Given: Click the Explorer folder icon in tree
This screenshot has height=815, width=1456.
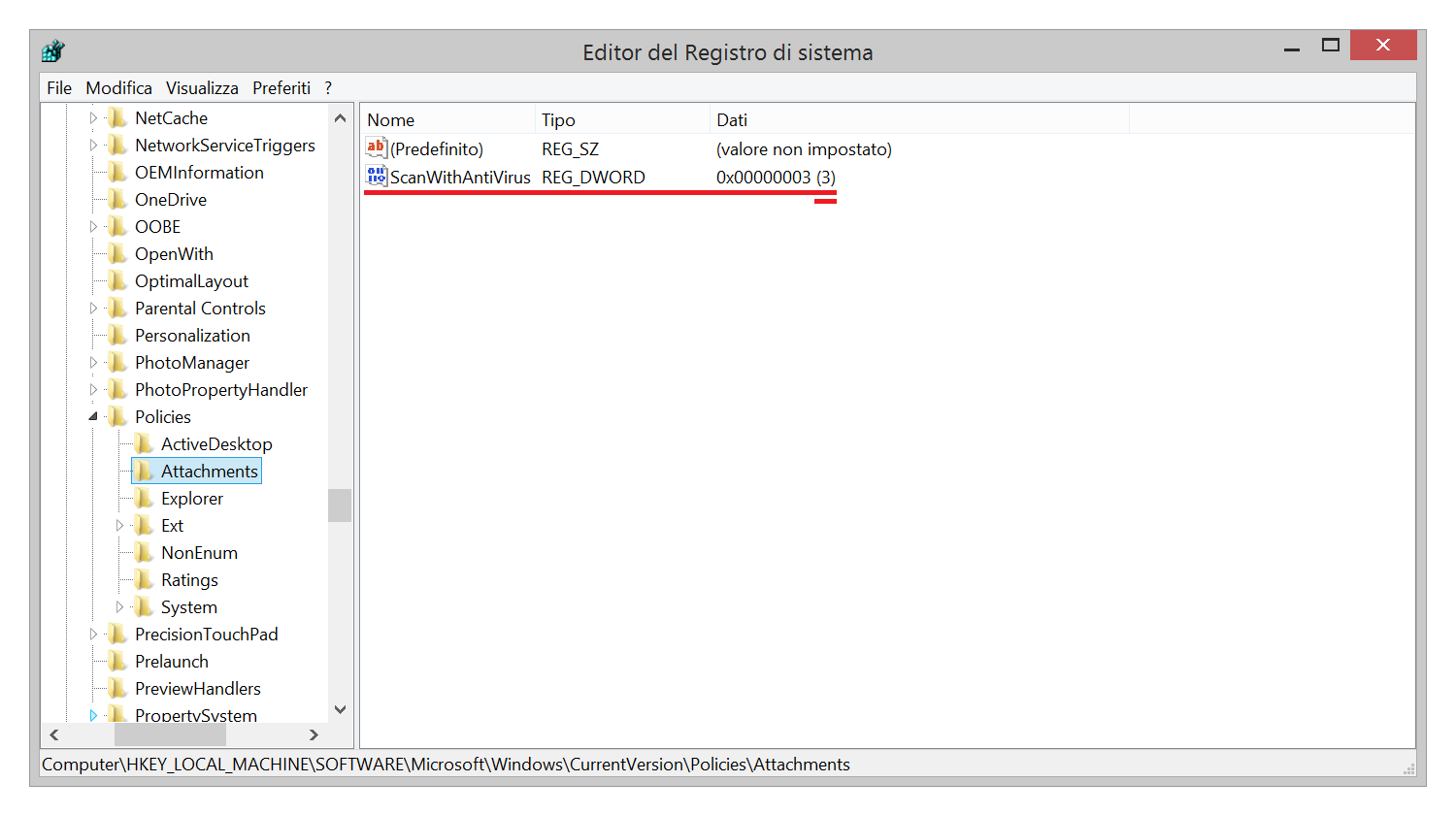Looking at the screenshot, I should tap(144, 499).
